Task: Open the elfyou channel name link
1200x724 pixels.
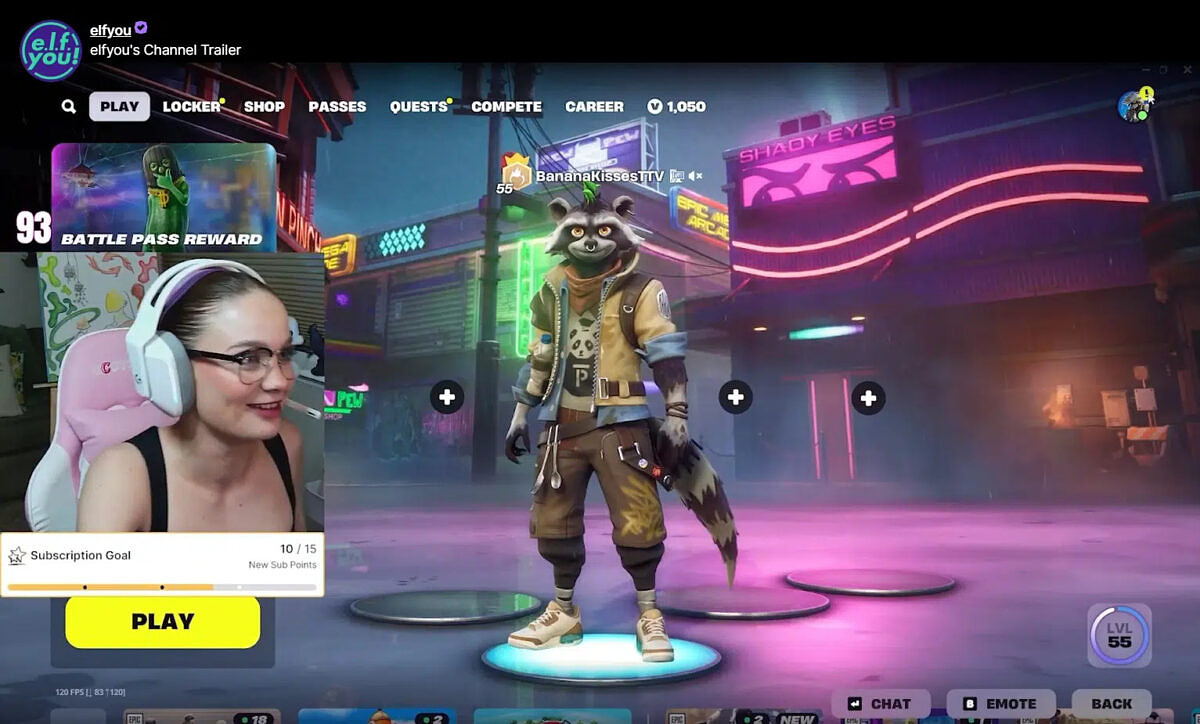Action: tap(110, 30)
